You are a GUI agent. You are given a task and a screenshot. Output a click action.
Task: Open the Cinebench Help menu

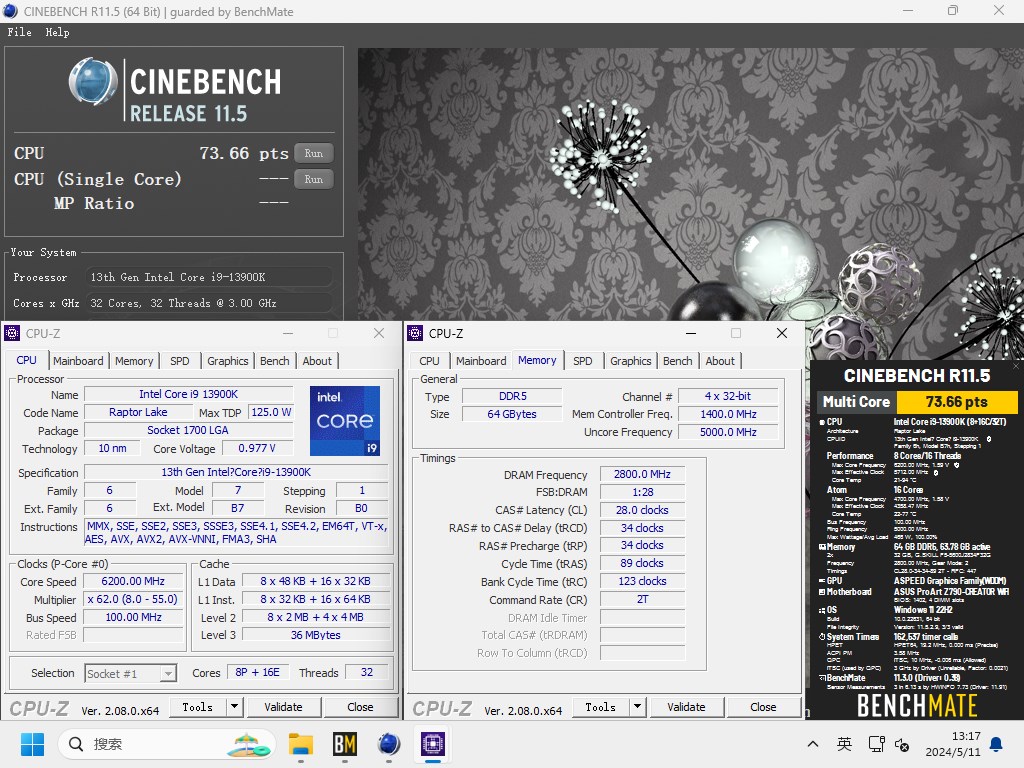coord(57,32)
